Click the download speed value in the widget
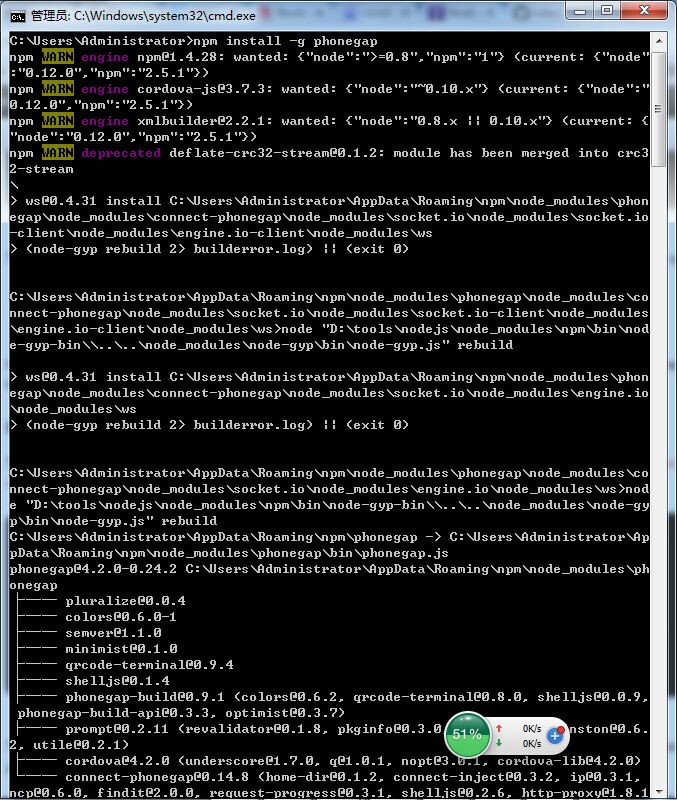Image resolution: width=677 pixels, height=800 pixels. point(532,743)
